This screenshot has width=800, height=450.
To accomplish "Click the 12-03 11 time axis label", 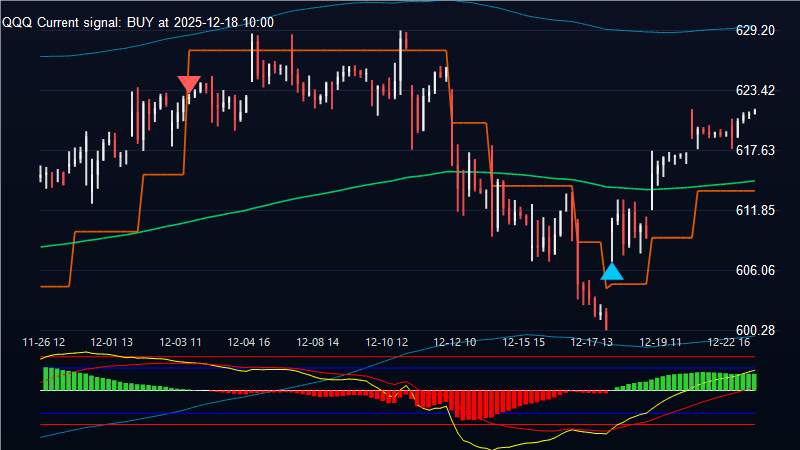I will pyautogui.click(x=181, y=342).
